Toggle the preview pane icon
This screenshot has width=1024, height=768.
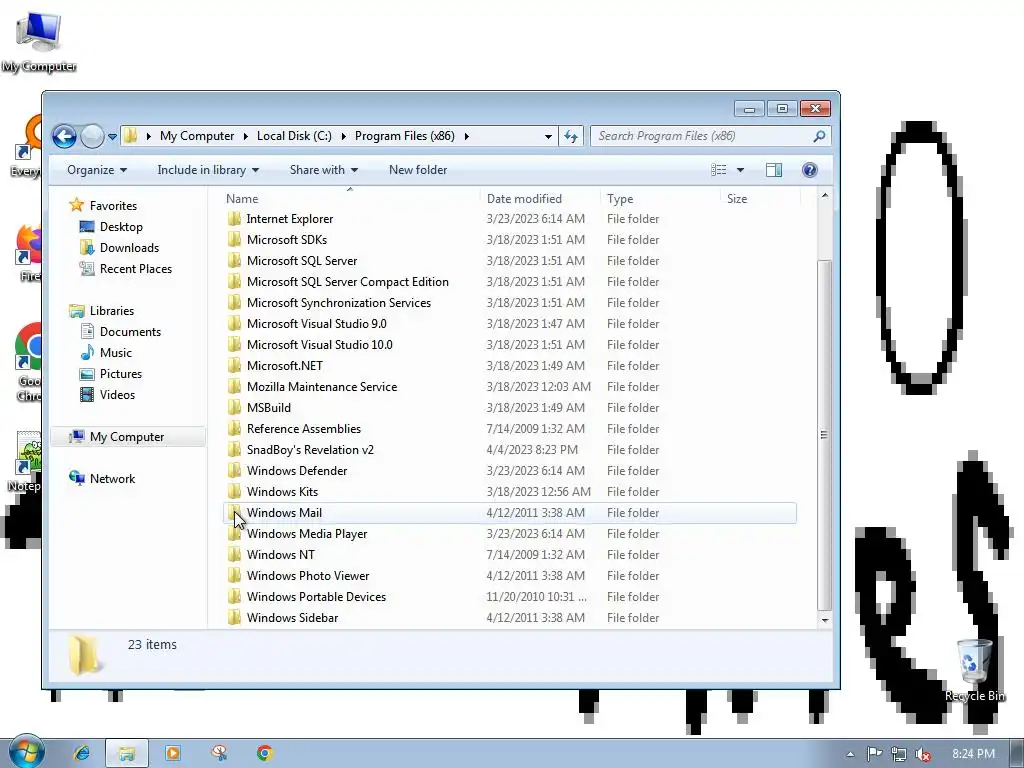(x=774, y=170)
